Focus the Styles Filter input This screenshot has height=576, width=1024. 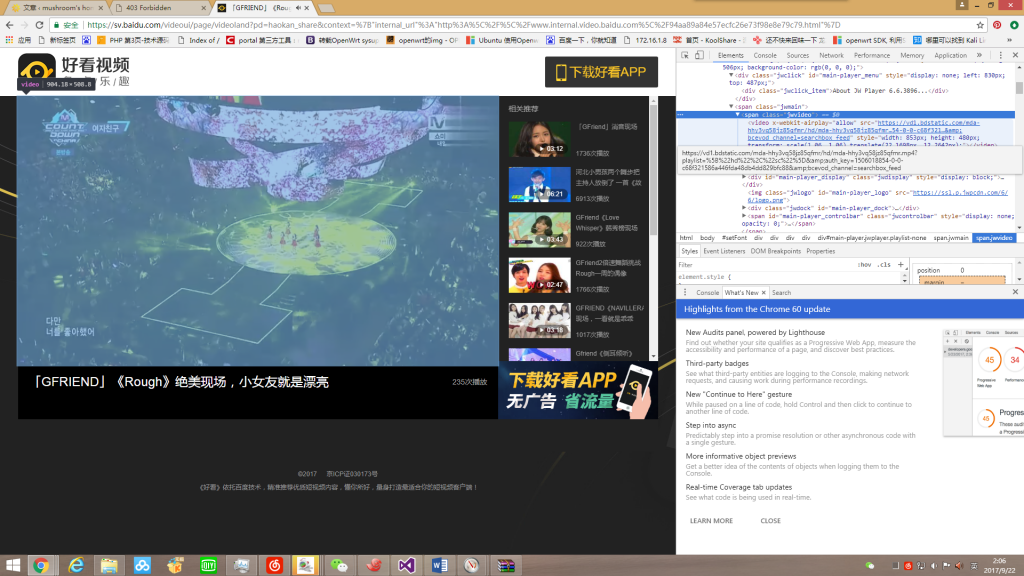point(764,265)
